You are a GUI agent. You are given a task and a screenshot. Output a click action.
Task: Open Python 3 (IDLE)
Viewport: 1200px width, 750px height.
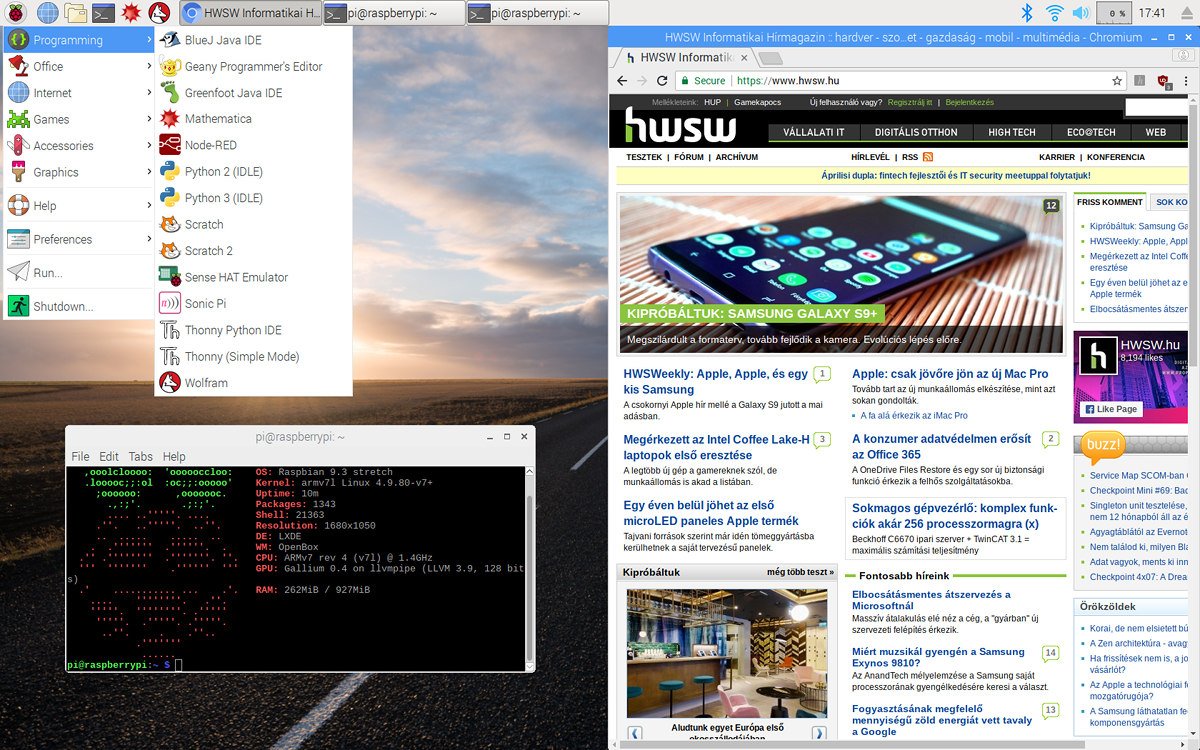[x=253, y=198]
